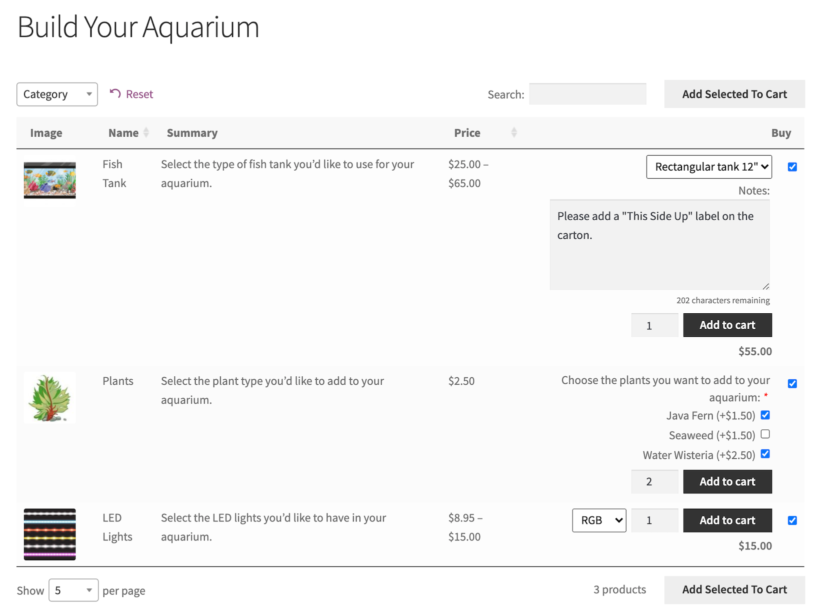Uncheck the Java Fern plant option
Viewport: 820px width, 614px height.
(x=765, y=414)
